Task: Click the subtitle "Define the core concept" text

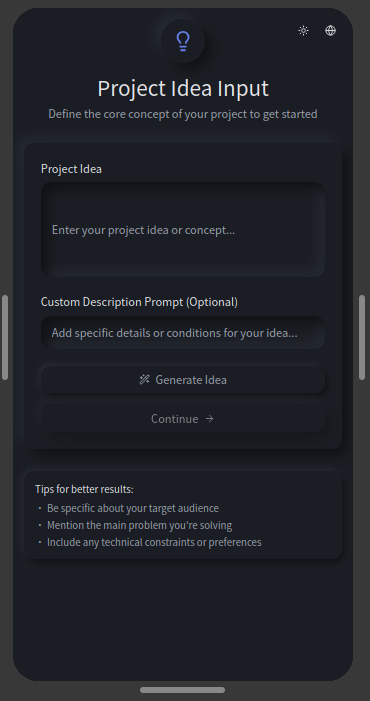Action: [183, 114]
